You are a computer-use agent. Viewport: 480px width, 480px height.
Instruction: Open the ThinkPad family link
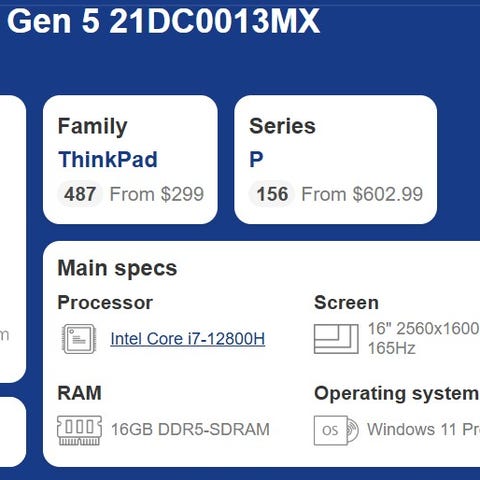108,159
